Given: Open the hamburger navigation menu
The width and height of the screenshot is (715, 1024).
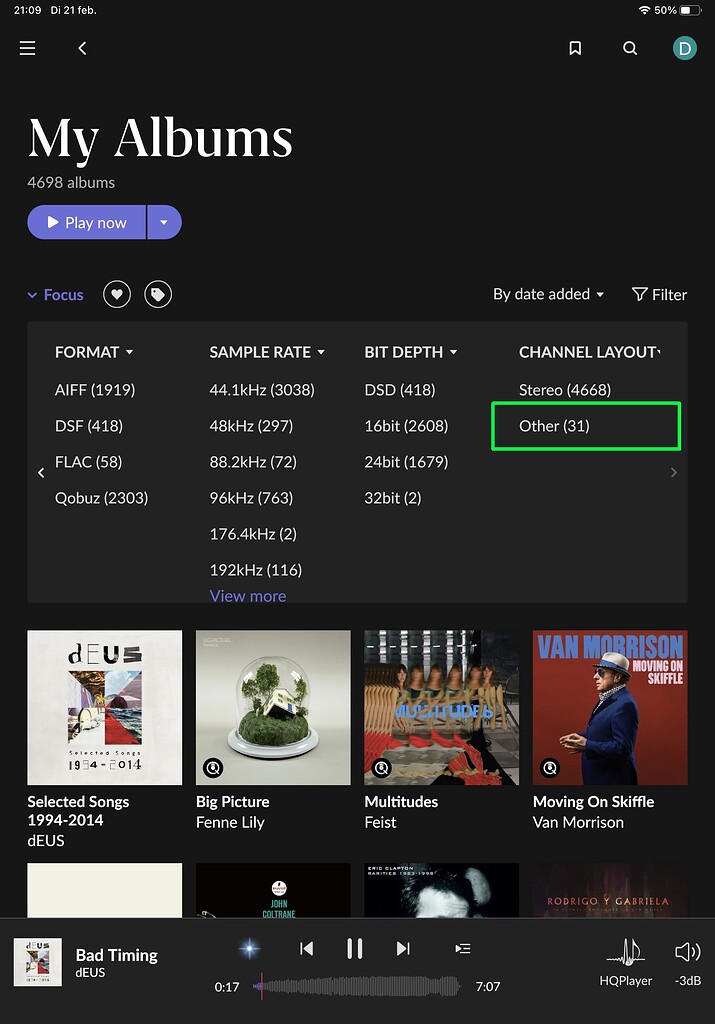Looking at the screenshot, I should point(27,47).
